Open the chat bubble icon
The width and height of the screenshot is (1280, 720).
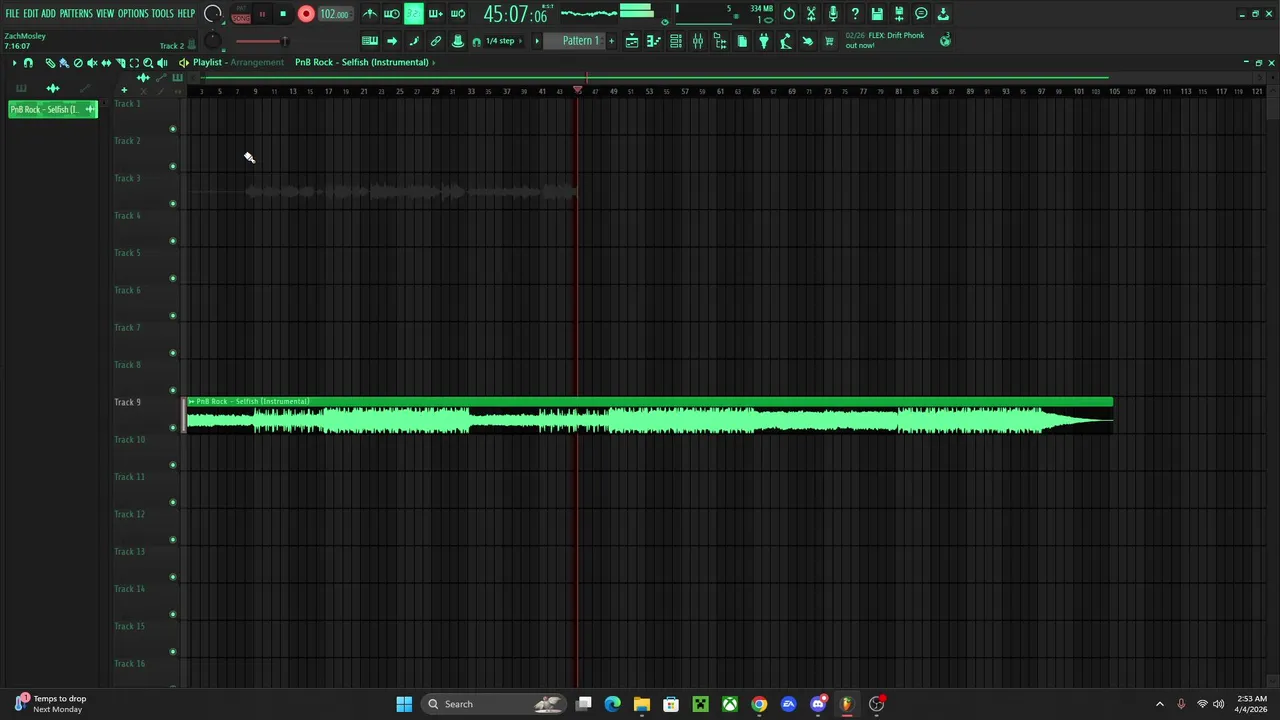(x=921, y=14)
